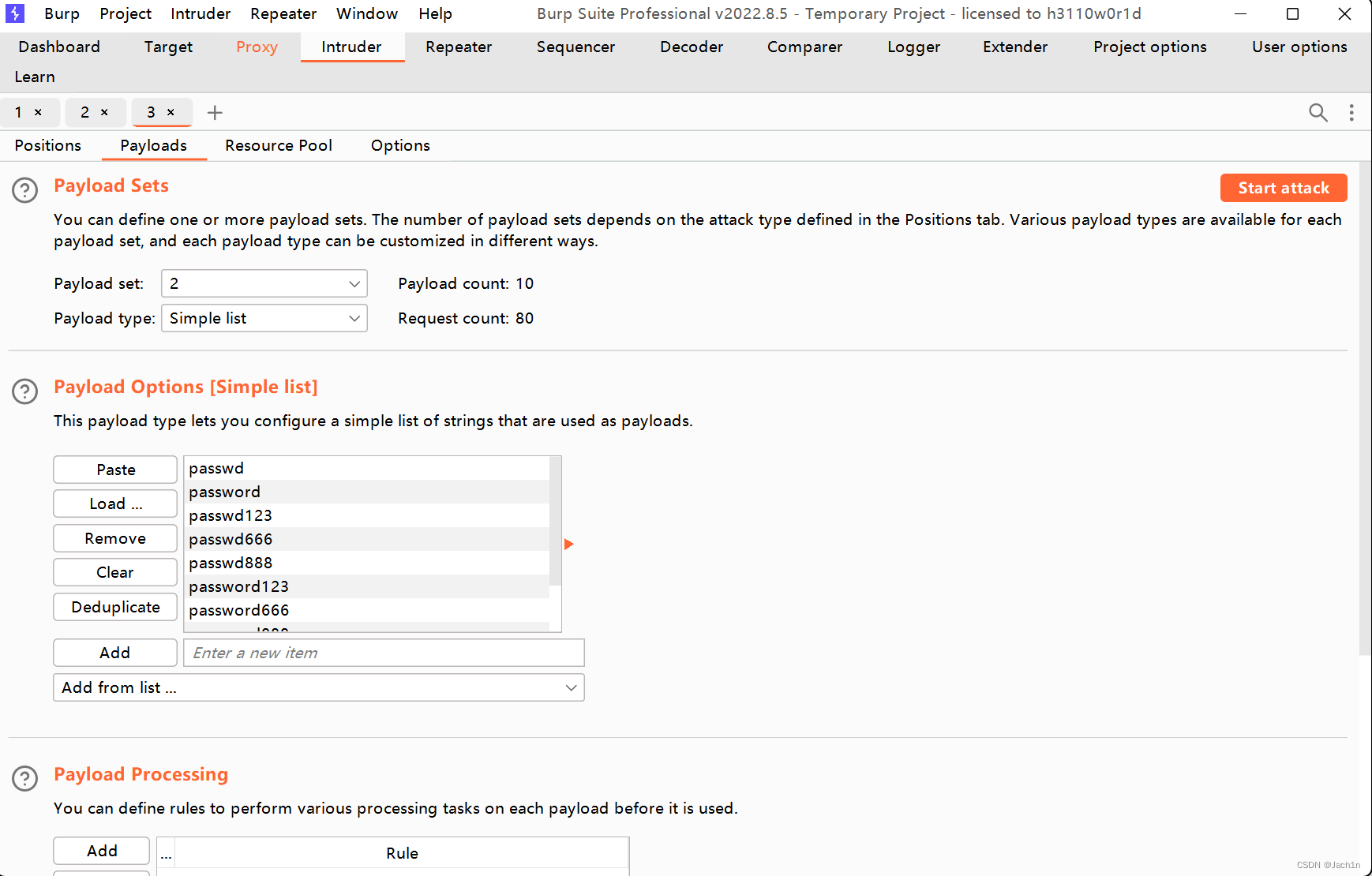1372x876 pixels.
Task: Go to the Options sub-tab
Action: point(400,145)
